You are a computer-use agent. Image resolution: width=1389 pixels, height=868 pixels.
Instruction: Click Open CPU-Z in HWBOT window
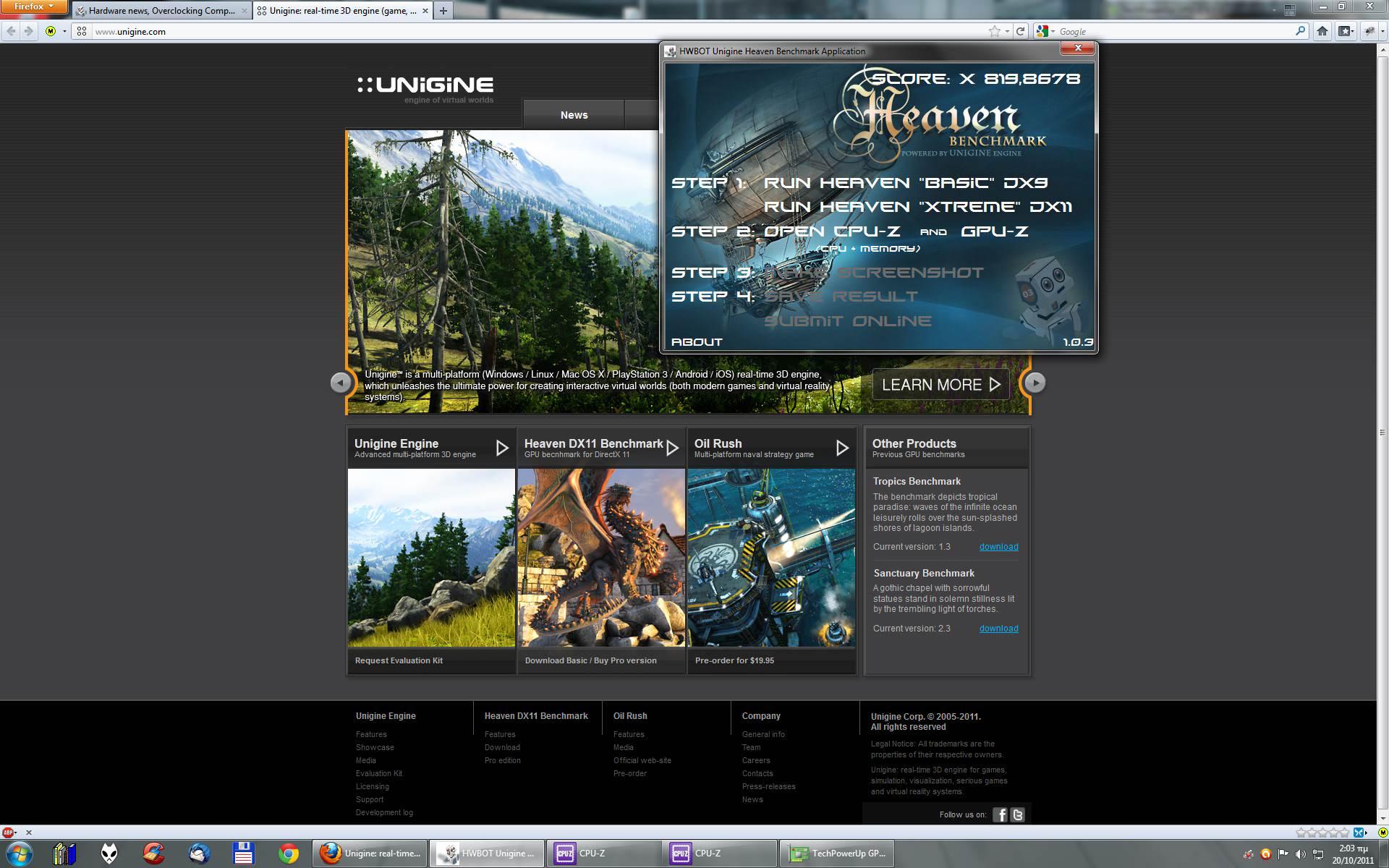tap(832, 231)
